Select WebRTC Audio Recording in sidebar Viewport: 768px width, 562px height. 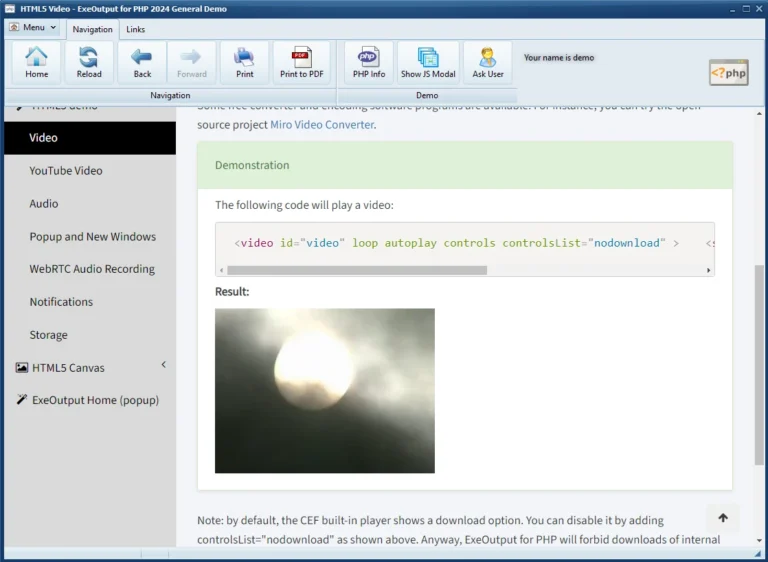click(92, 269)
